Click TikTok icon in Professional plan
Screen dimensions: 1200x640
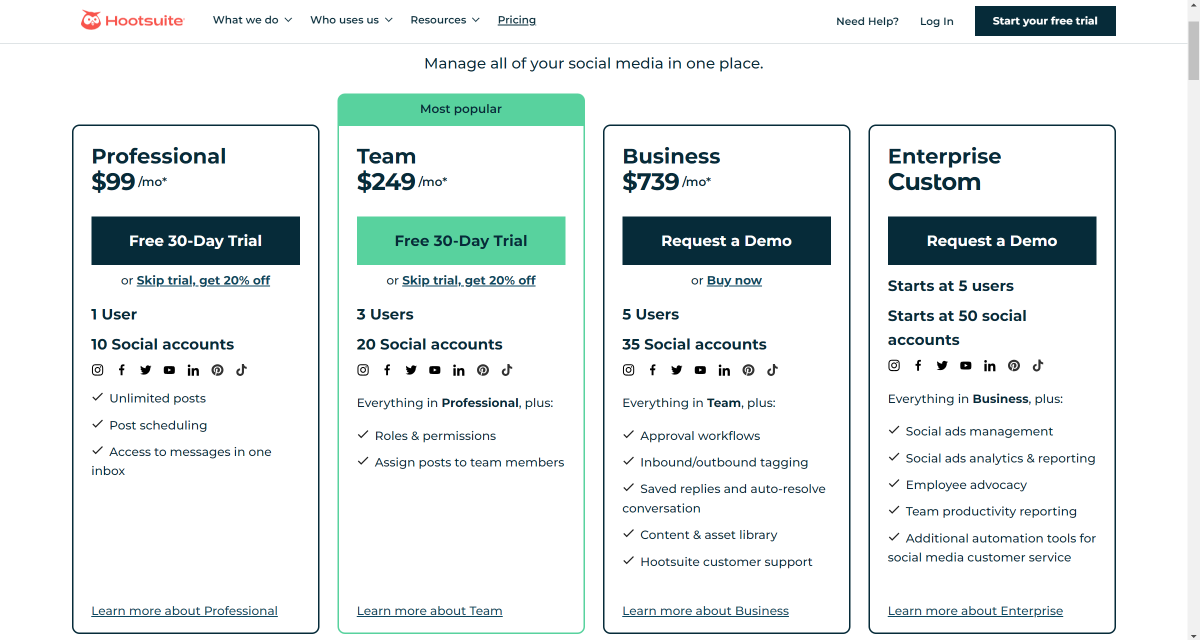pyautogui.click(x=241, y=370)
